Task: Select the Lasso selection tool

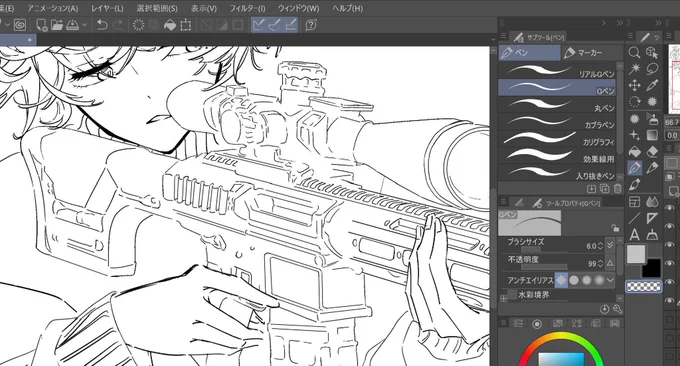Action: coord(652,69)
